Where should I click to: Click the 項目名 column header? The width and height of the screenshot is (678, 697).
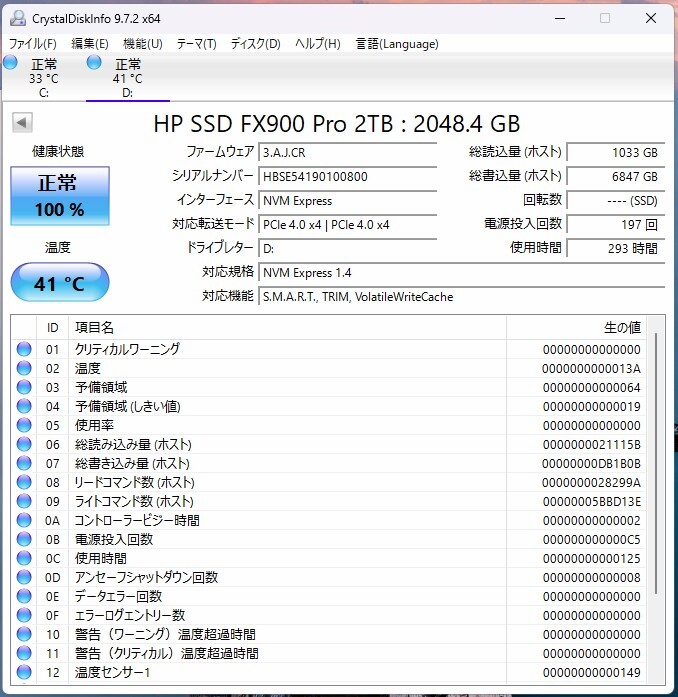[287, 328]
